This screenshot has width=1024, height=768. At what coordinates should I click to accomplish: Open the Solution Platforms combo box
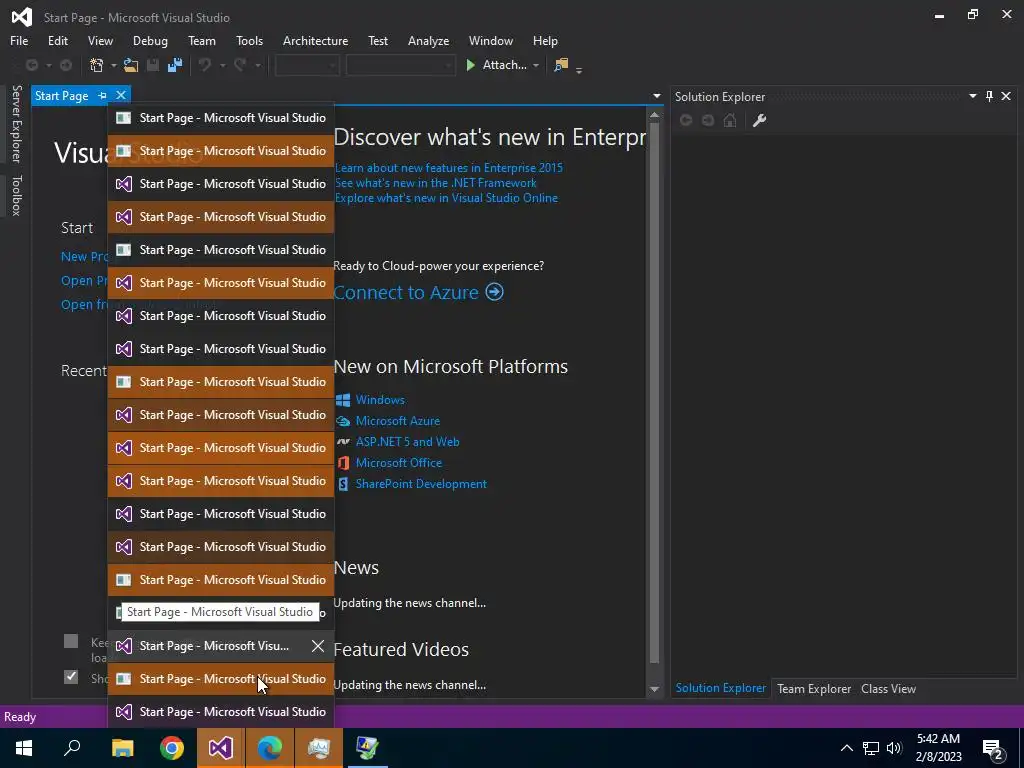click(x=400, y=65)
